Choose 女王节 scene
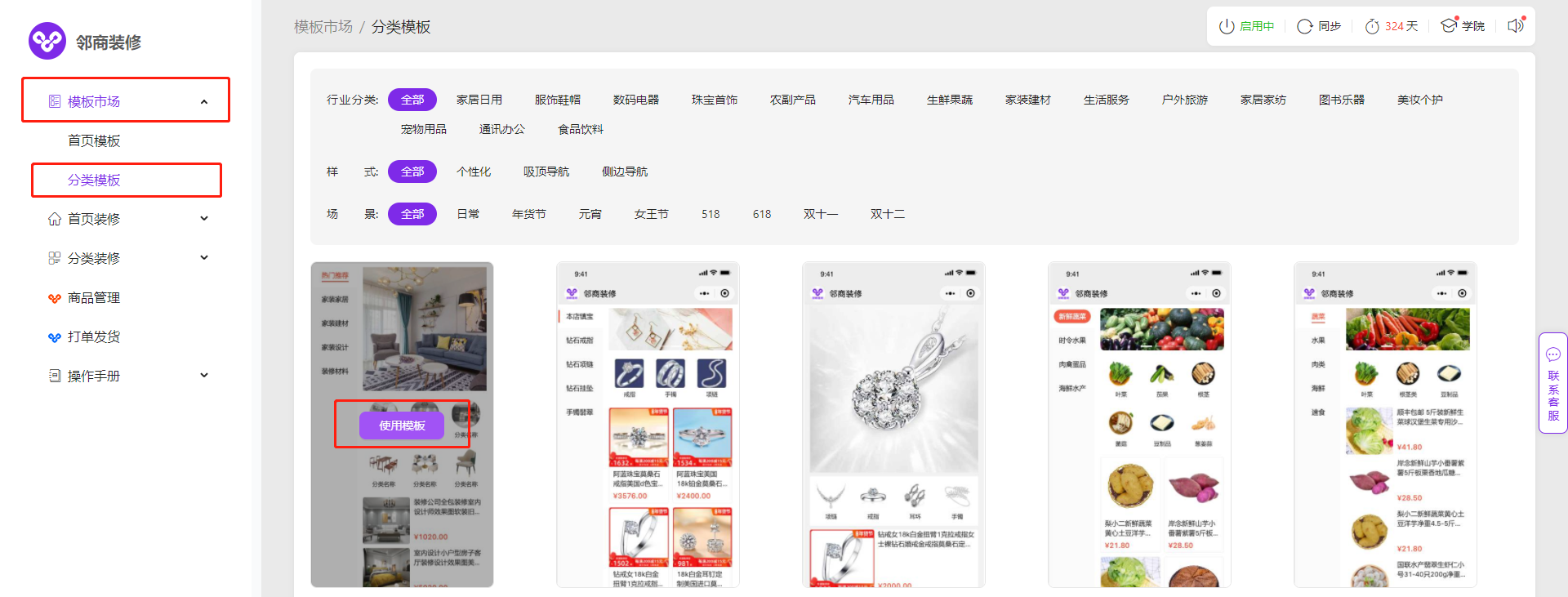This screenshot has width=1568, height=597. point(652,214)
